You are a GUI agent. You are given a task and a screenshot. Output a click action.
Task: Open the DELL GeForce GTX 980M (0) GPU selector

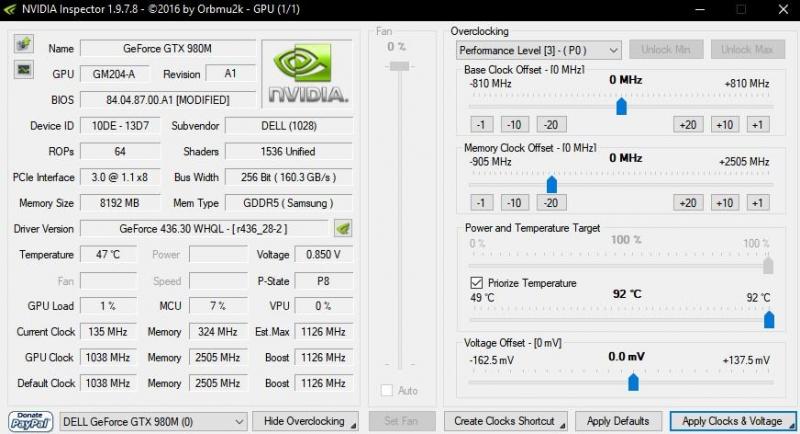click(x=153, y=422)
